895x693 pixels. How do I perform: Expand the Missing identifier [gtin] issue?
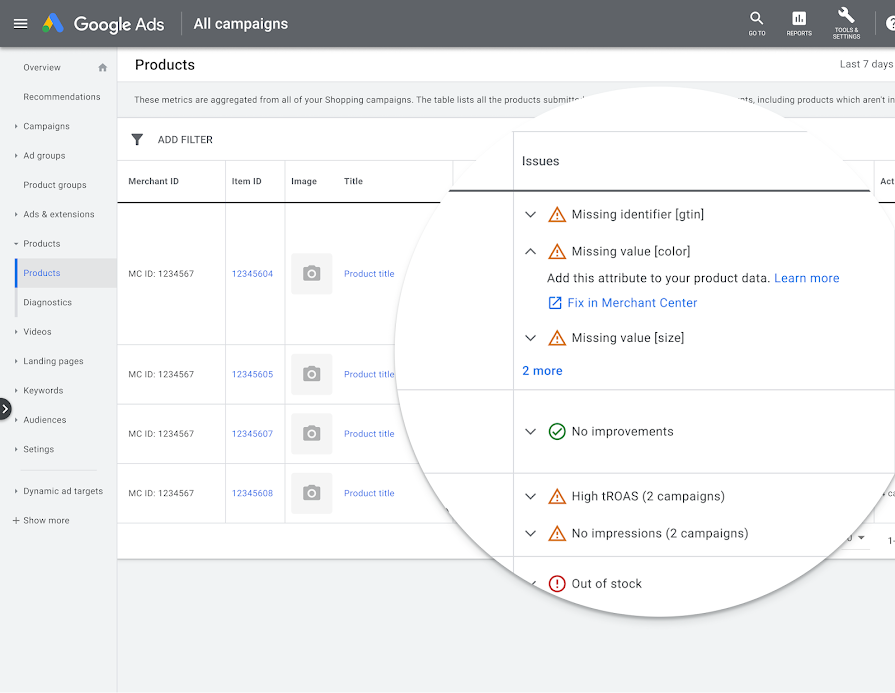click(x=530, y=215)
